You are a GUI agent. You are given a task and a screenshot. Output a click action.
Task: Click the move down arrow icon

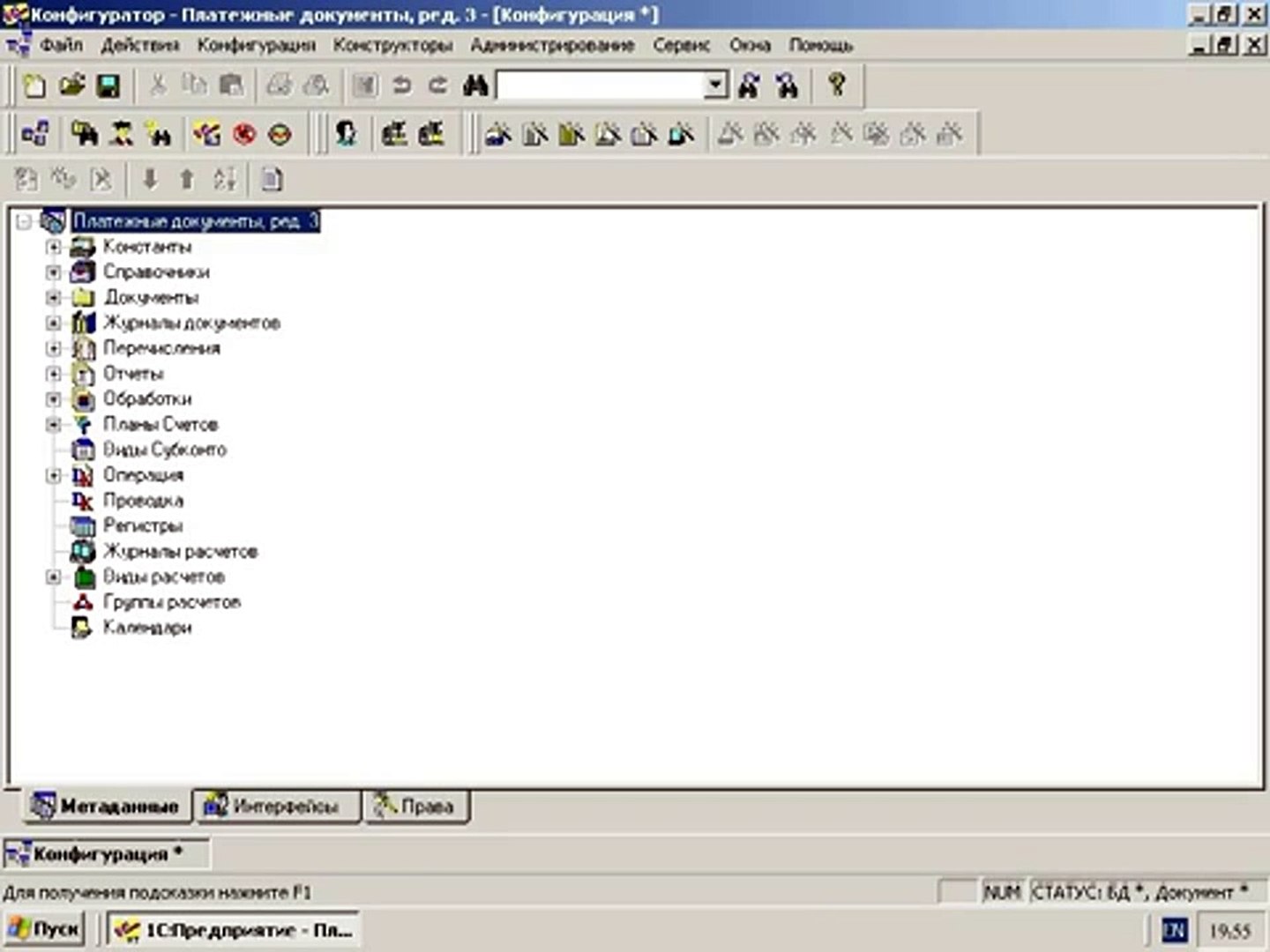[150, 180]
